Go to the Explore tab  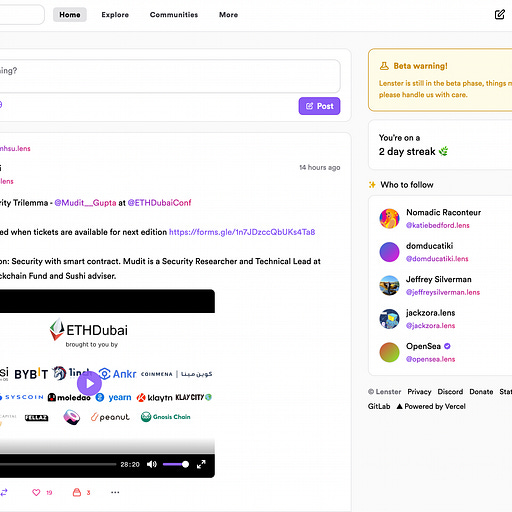pyautogui.click(x=115, y=15)
